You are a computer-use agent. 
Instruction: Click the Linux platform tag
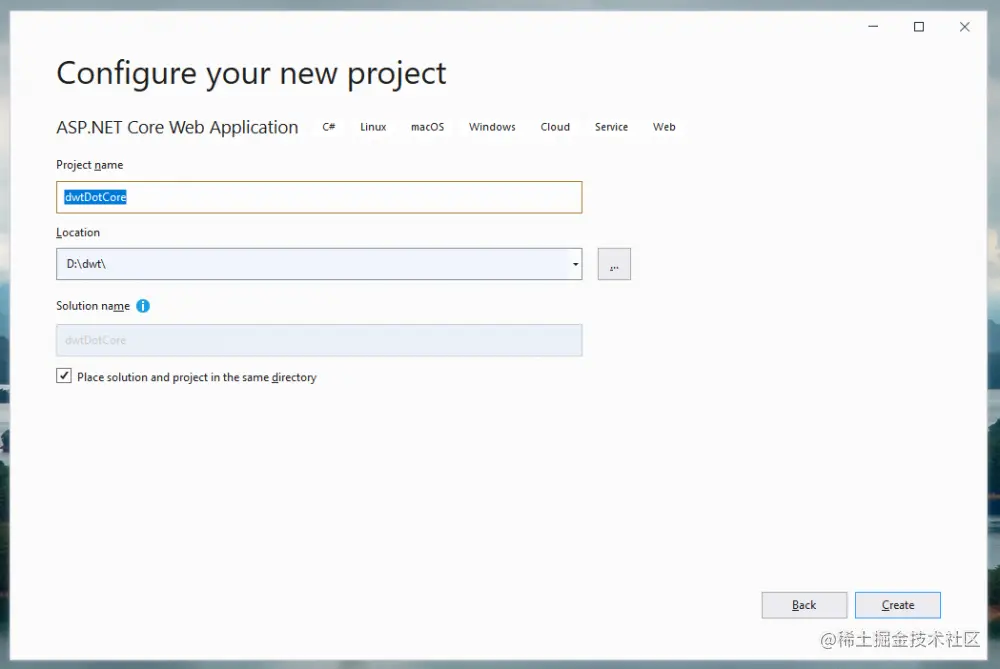(x=373, y=127)
